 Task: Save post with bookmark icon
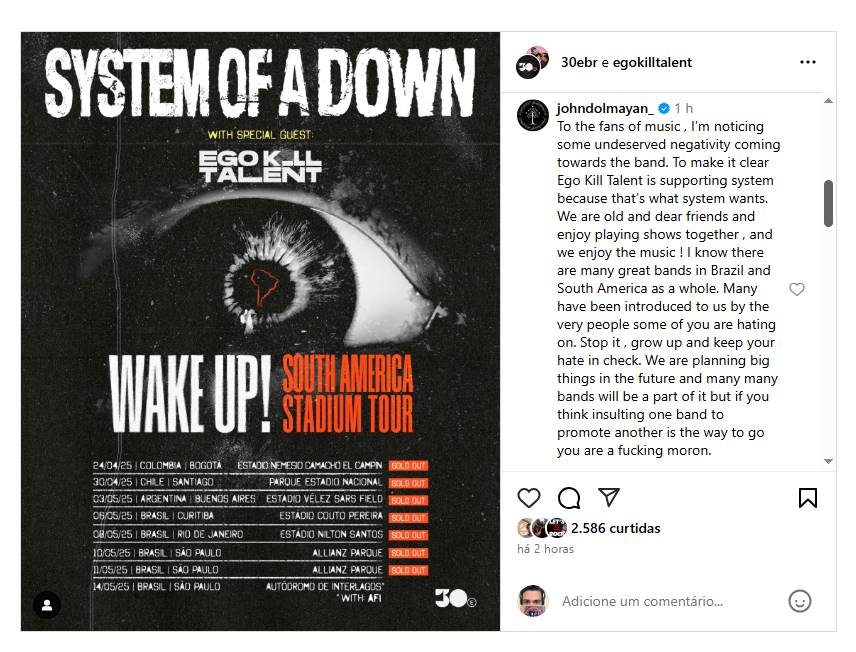[x=808, y=497]
